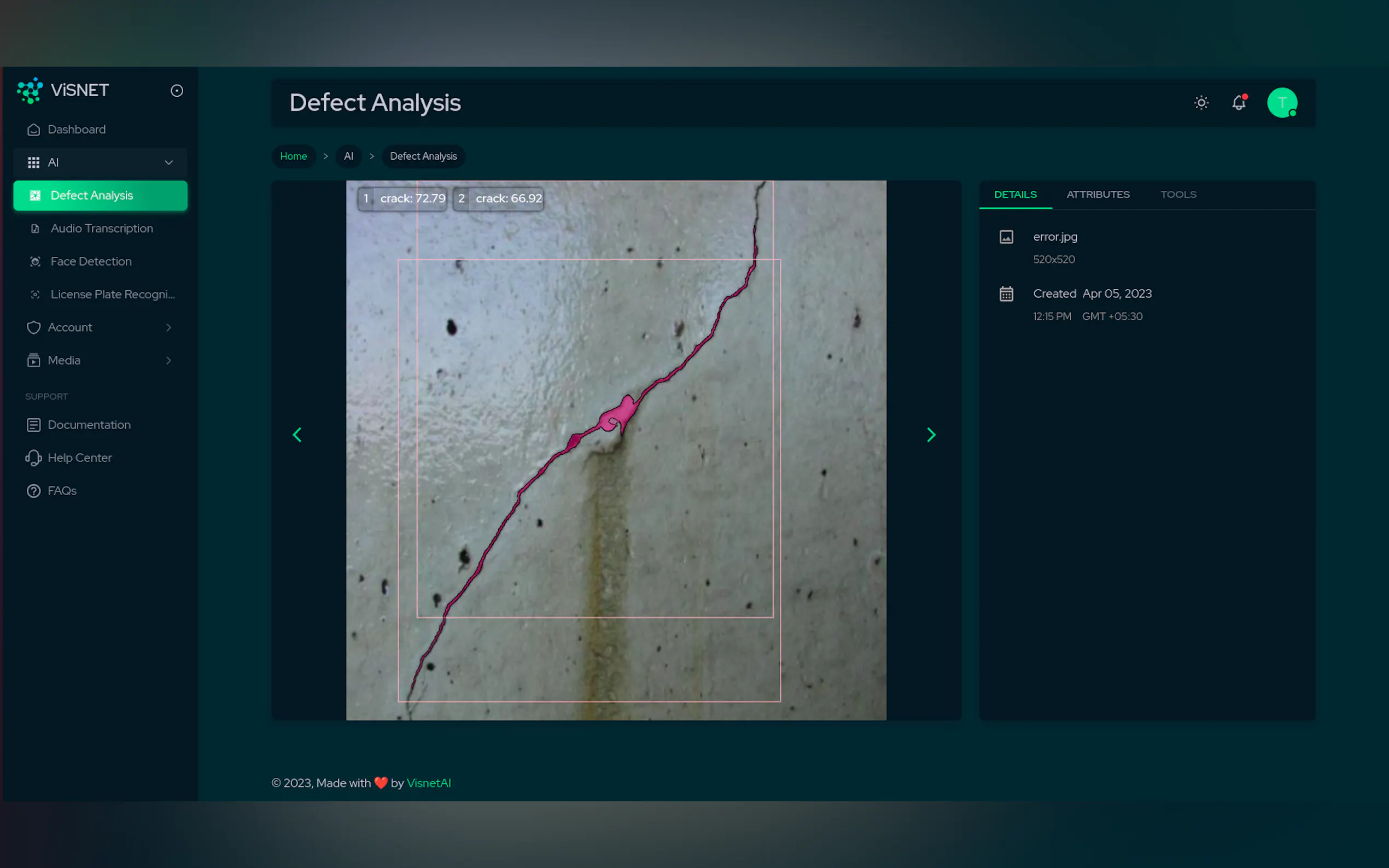1389x868 pixels.
Task: Click the ViSNET logo
Action: click(x=63, y=91)
